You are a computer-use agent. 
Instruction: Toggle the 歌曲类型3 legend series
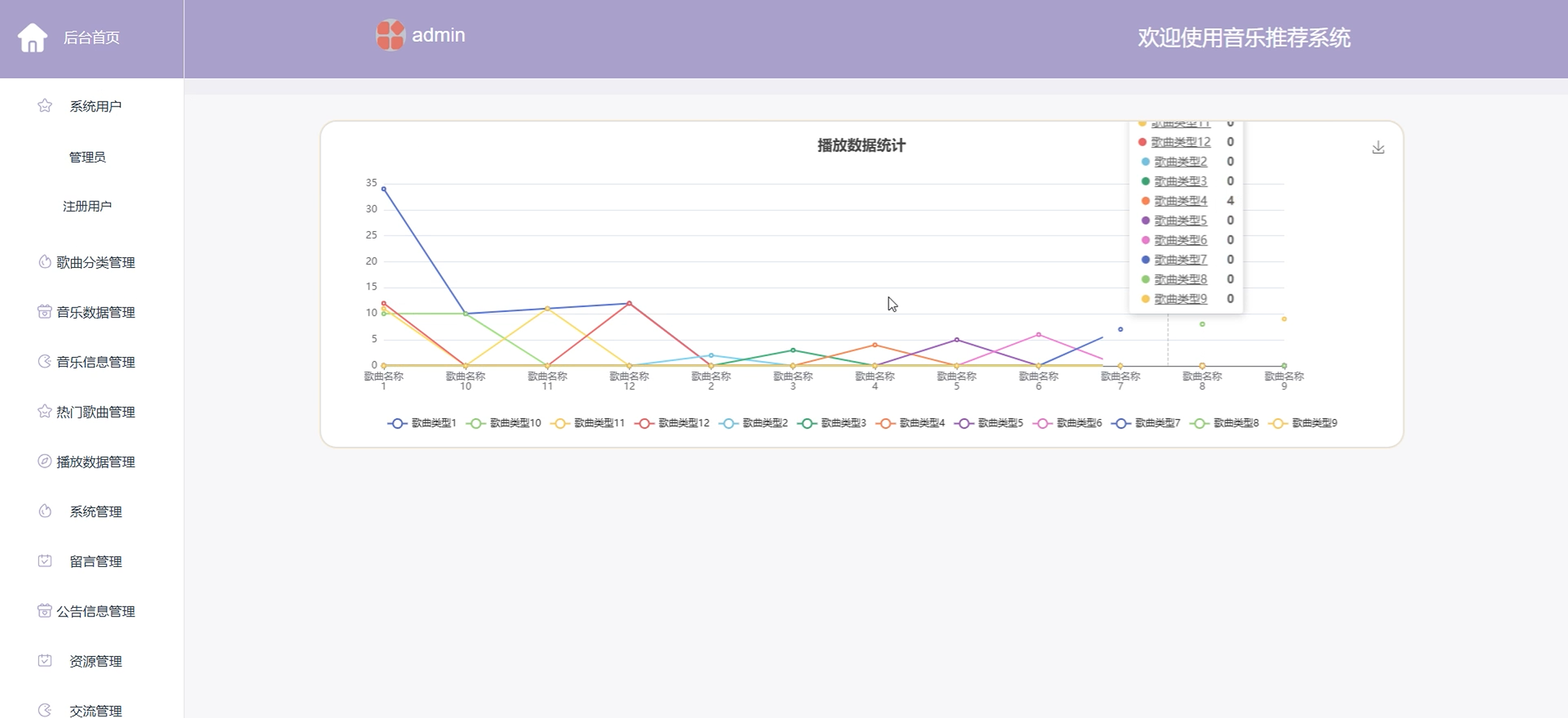click(x=832, y=423)
